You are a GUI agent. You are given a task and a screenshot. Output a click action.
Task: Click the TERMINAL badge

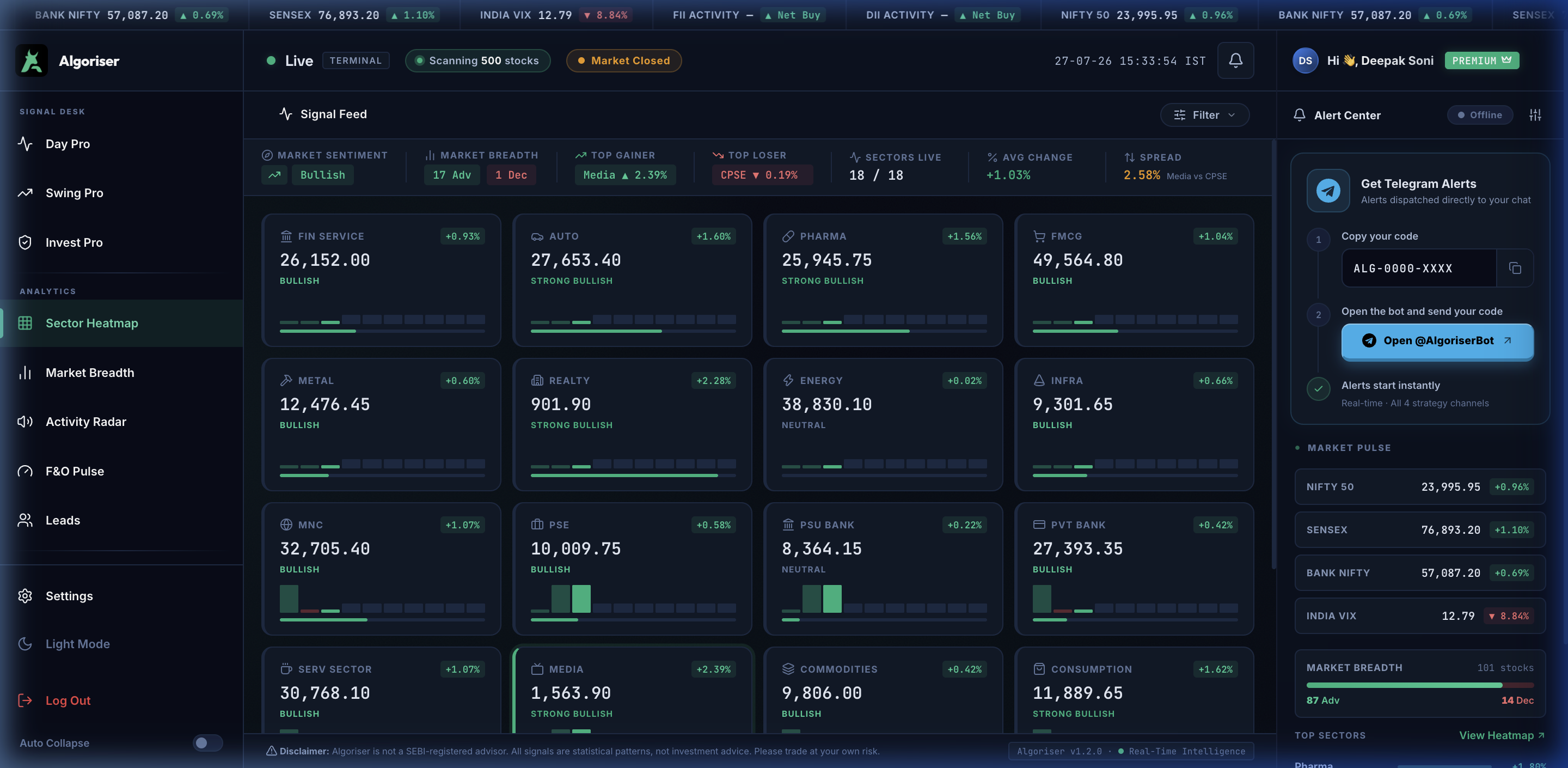tap(356, 60)
